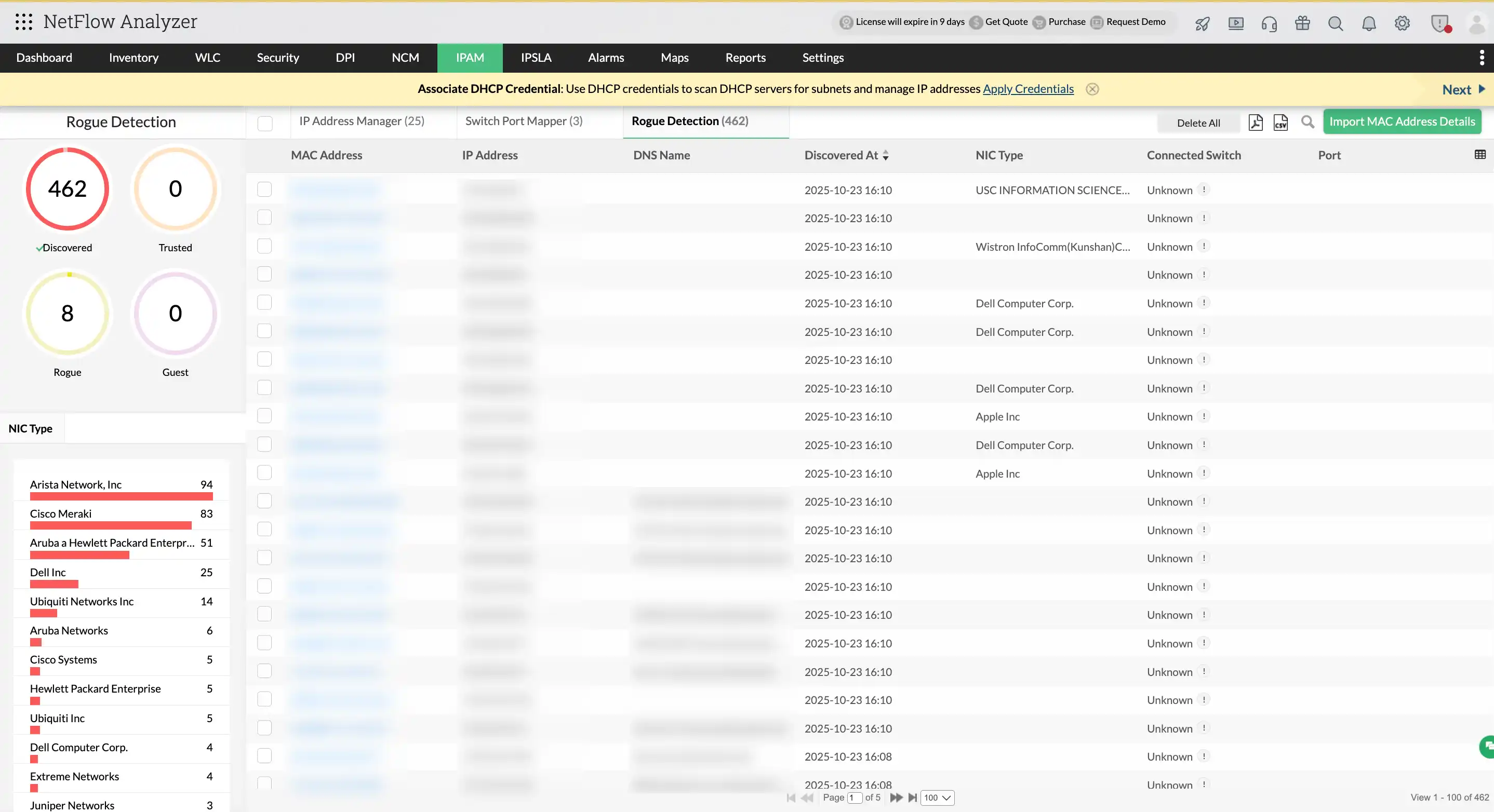Open the rows-per-page 100 dropdown
The image size is (1494, 812).
coord(937,797)
